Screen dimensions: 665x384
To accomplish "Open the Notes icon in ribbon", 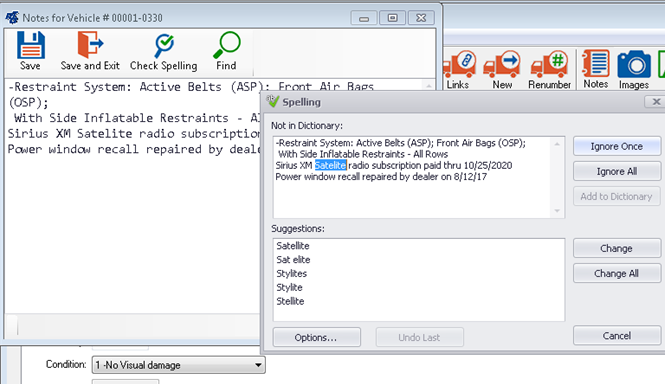I will 596,64.
